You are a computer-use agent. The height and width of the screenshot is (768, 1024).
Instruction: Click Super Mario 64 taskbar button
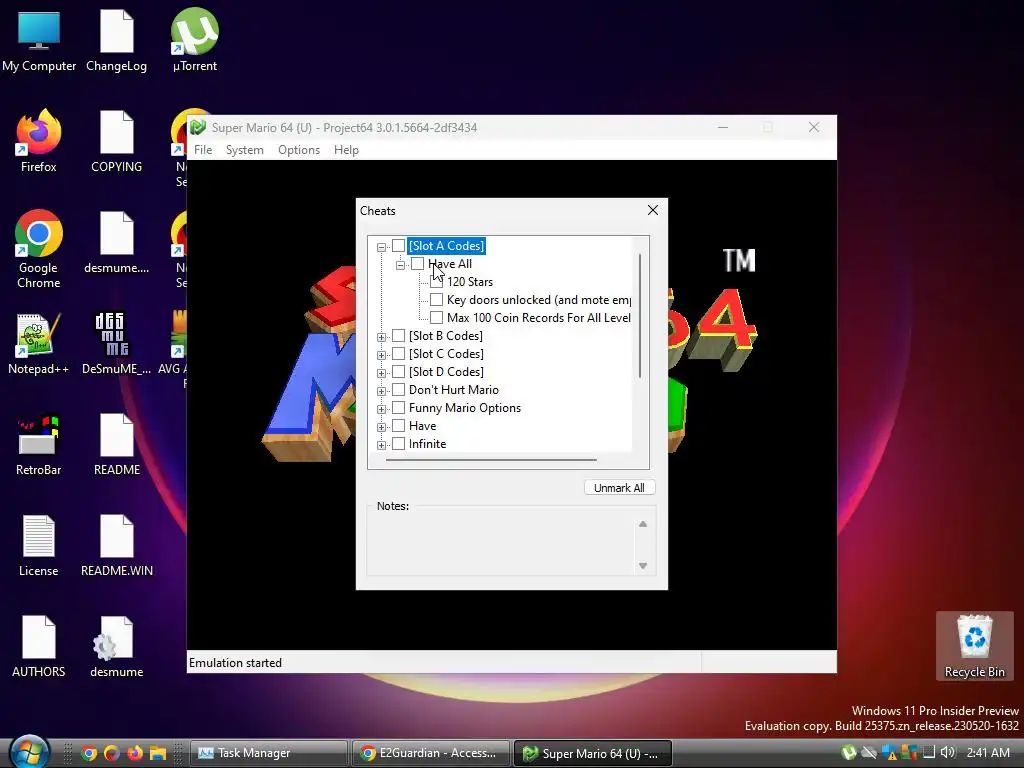593,753
